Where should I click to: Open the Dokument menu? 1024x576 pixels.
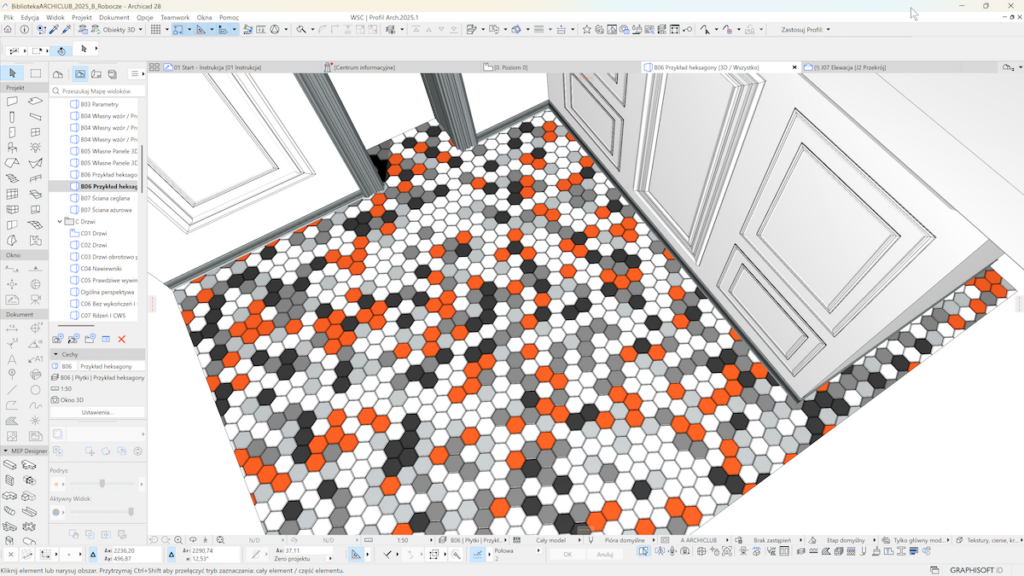tap(114, 18)
